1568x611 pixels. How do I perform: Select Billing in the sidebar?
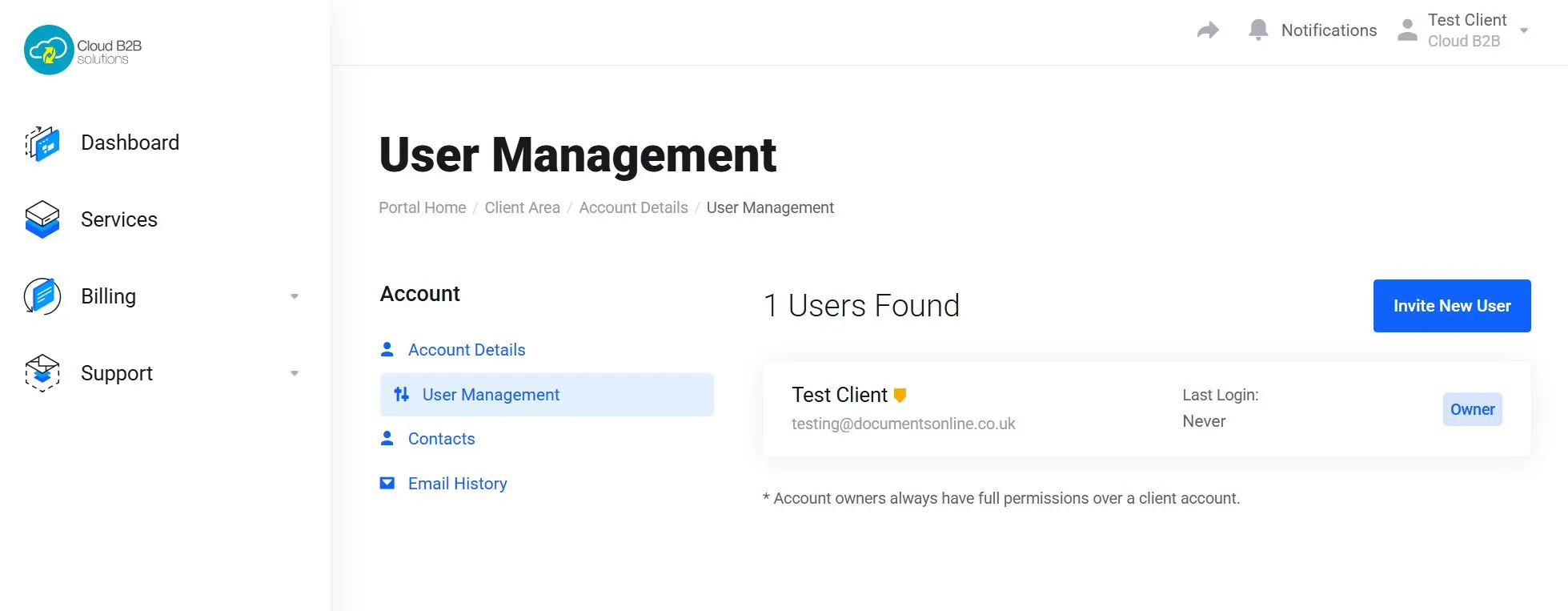[108, 296]
